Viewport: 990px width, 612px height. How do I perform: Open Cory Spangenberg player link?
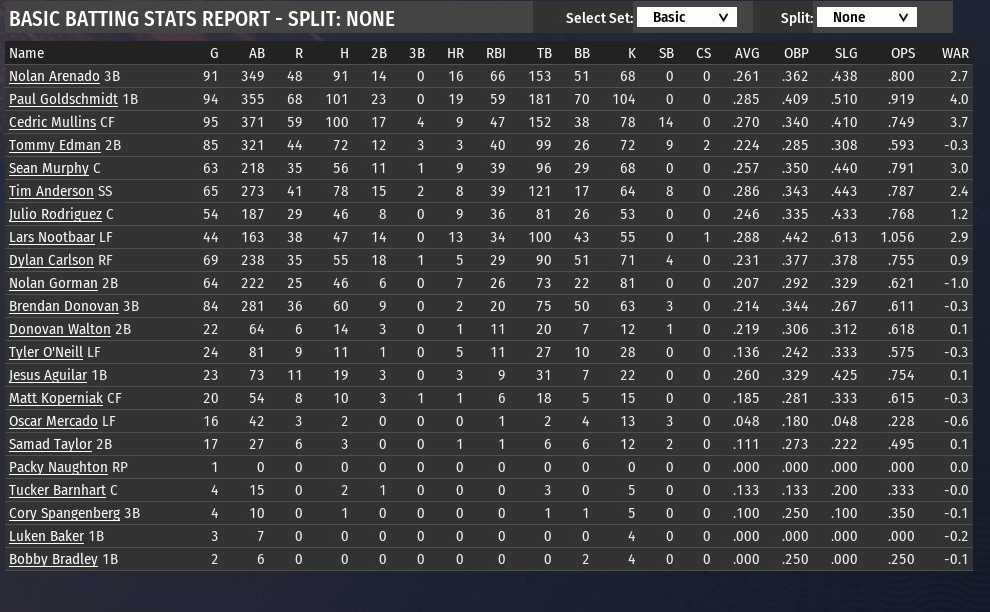(64, 513)
